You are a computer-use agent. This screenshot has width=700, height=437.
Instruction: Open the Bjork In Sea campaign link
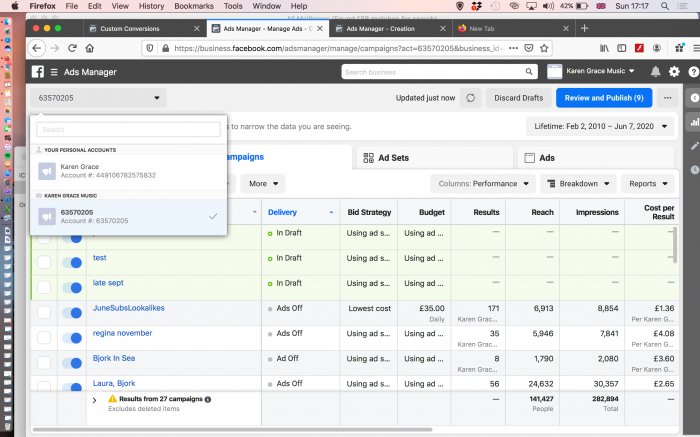tap(114, 358)
